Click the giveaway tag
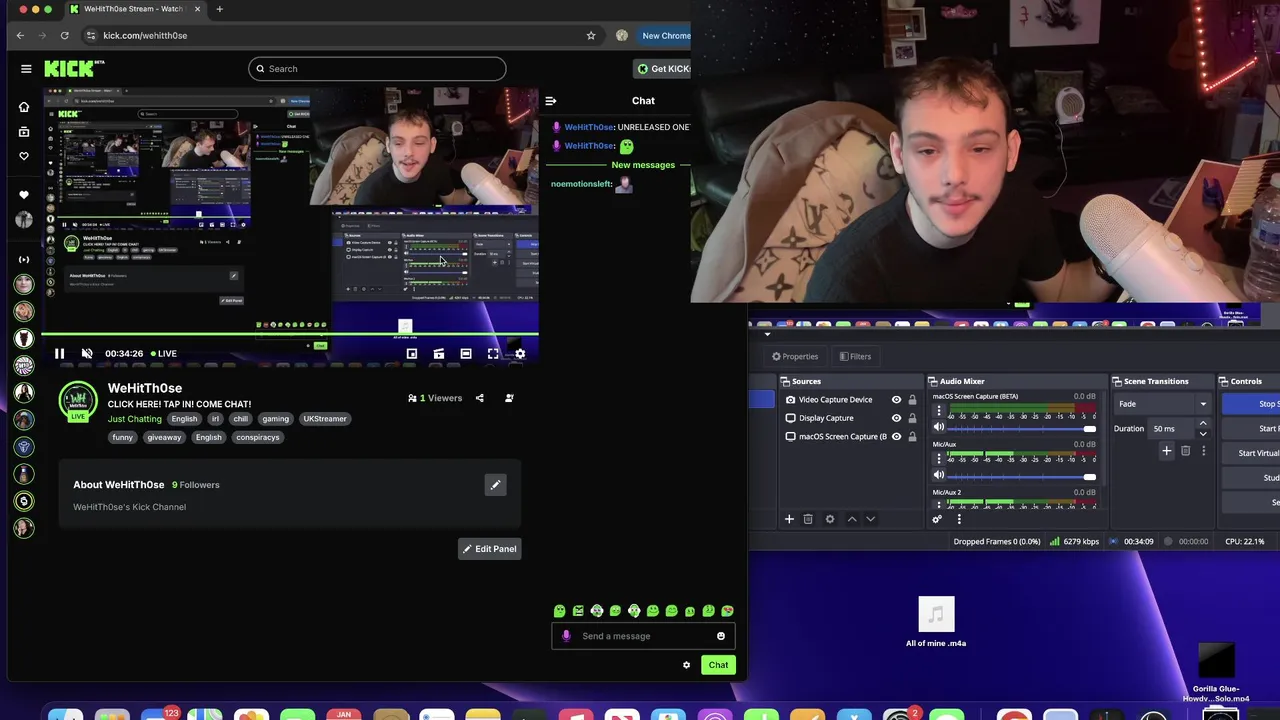Image resolution: width=1280 pixels, height=720 pixels. click(x=164, y=437)
